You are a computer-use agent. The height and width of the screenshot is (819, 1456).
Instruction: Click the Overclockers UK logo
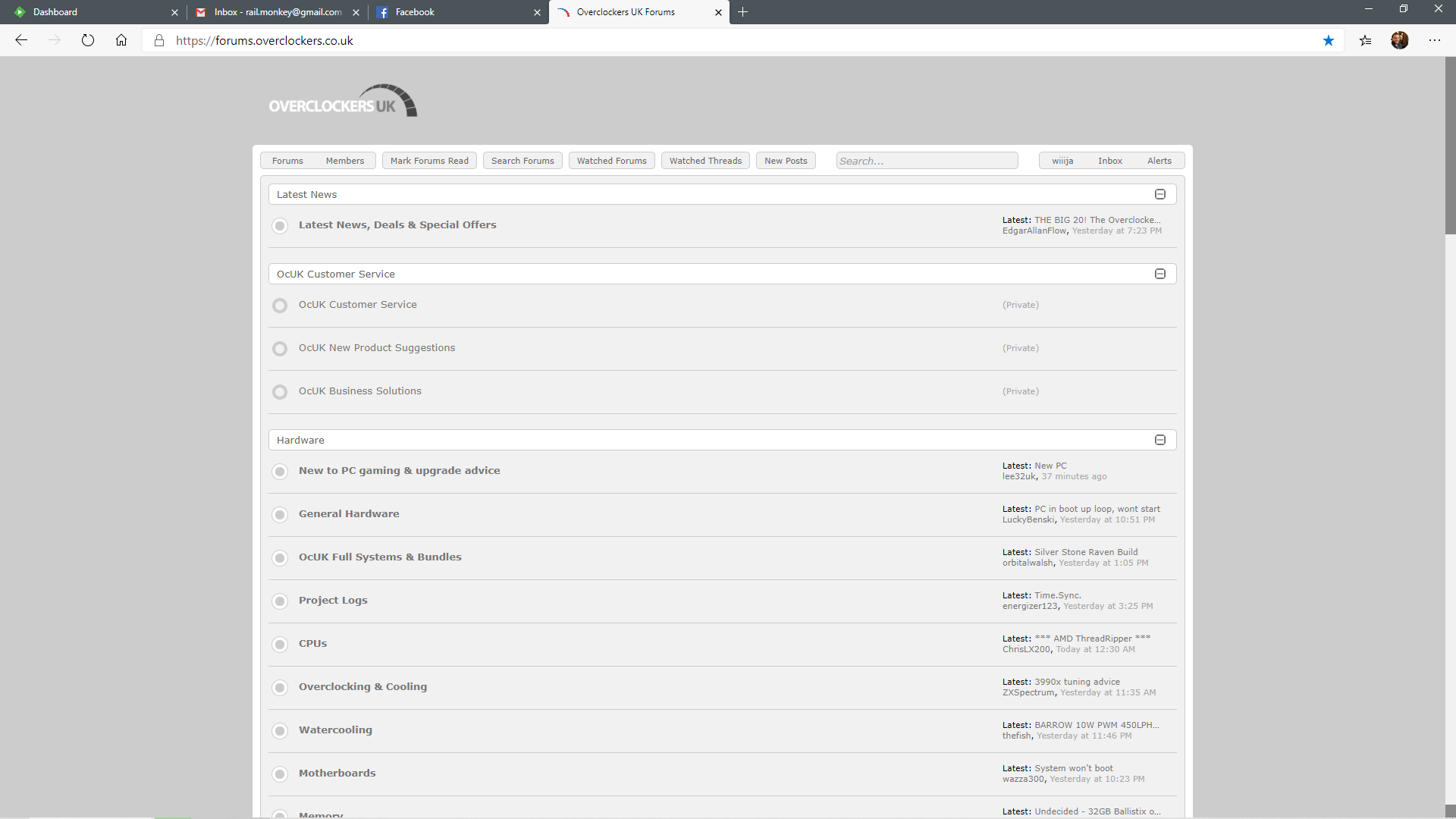point(343,102)
